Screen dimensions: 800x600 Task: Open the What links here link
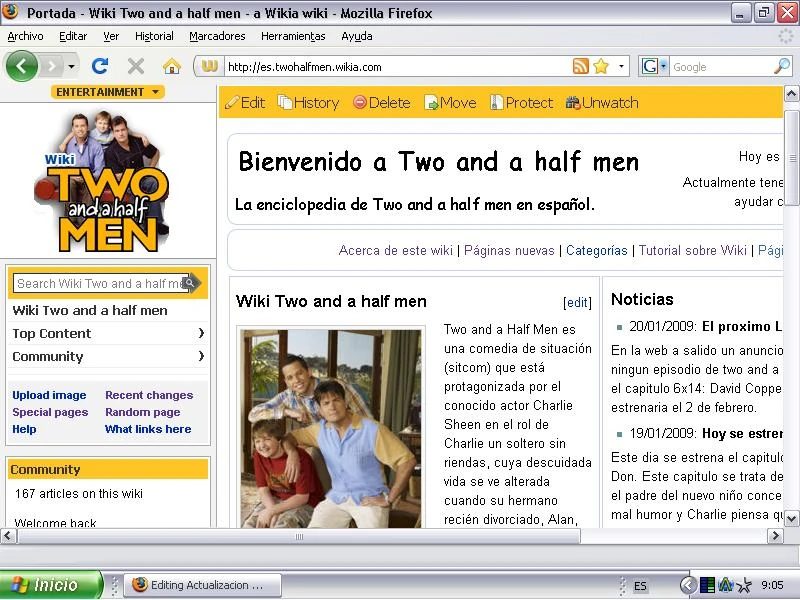[148, 429]
